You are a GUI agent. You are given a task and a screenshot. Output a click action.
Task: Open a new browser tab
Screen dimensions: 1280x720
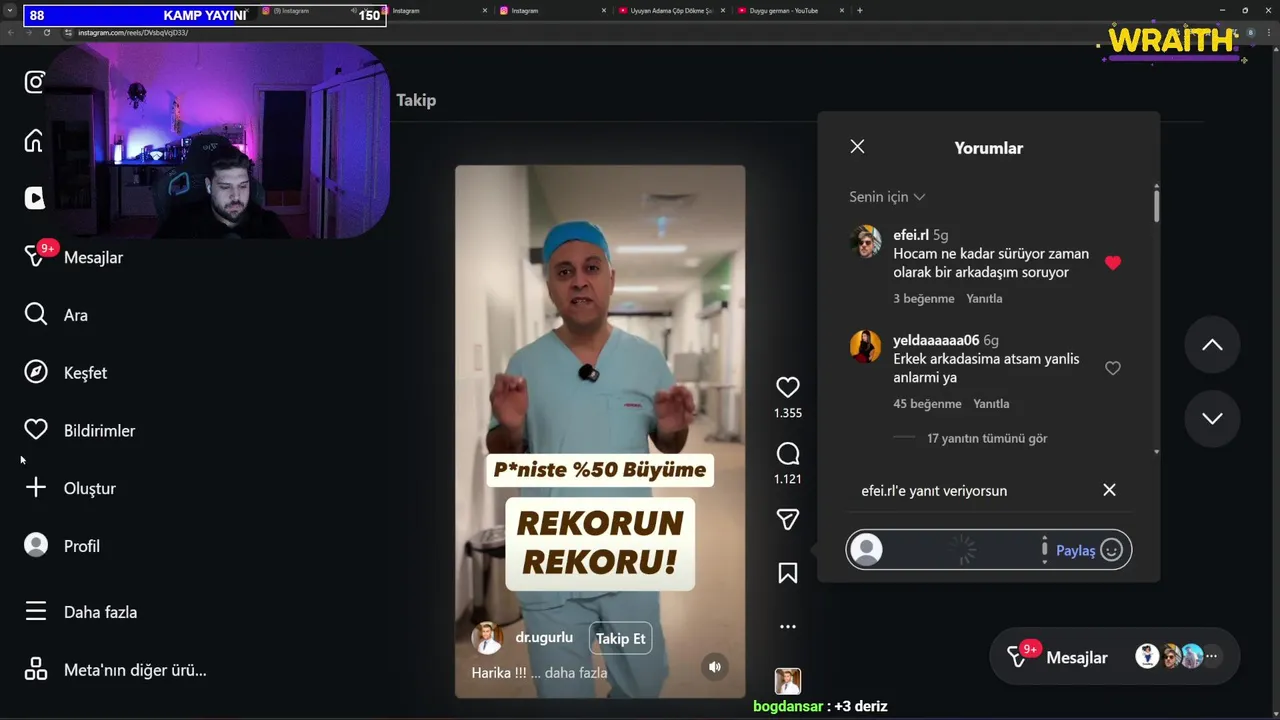860,10
